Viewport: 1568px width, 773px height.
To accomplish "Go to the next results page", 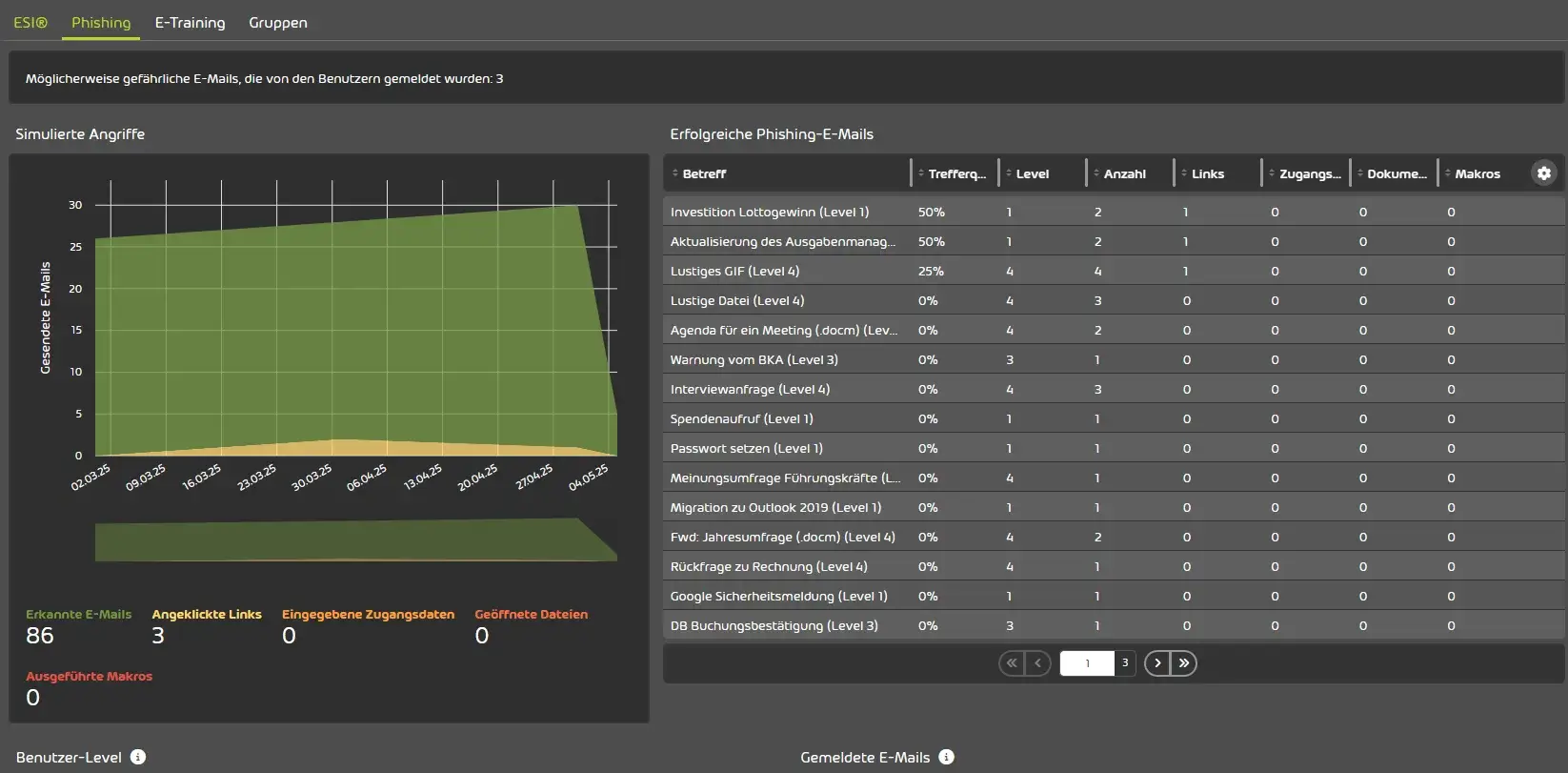I will click(1157, 663).
